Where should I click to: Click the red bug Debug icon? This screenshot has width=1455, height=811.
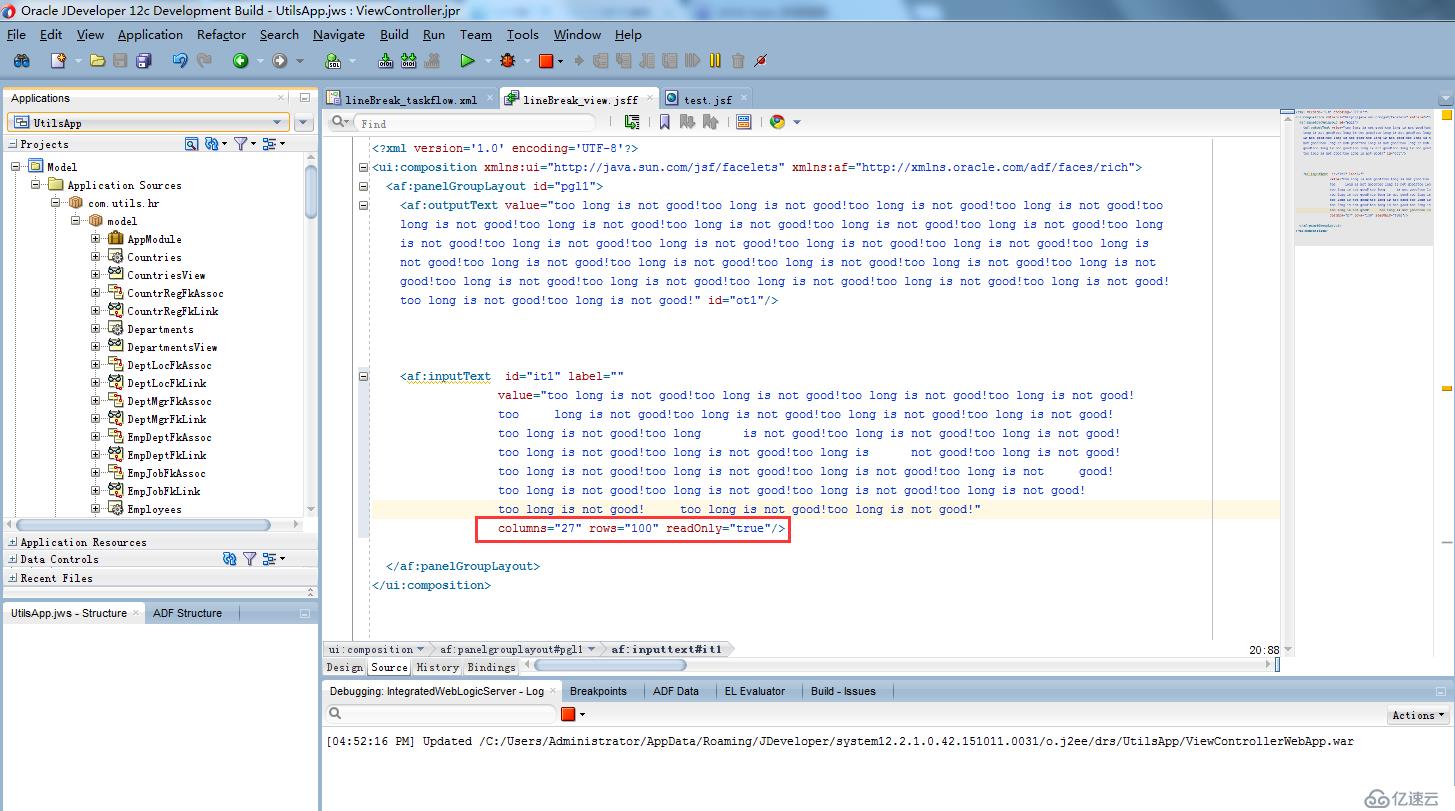[508, 61]
